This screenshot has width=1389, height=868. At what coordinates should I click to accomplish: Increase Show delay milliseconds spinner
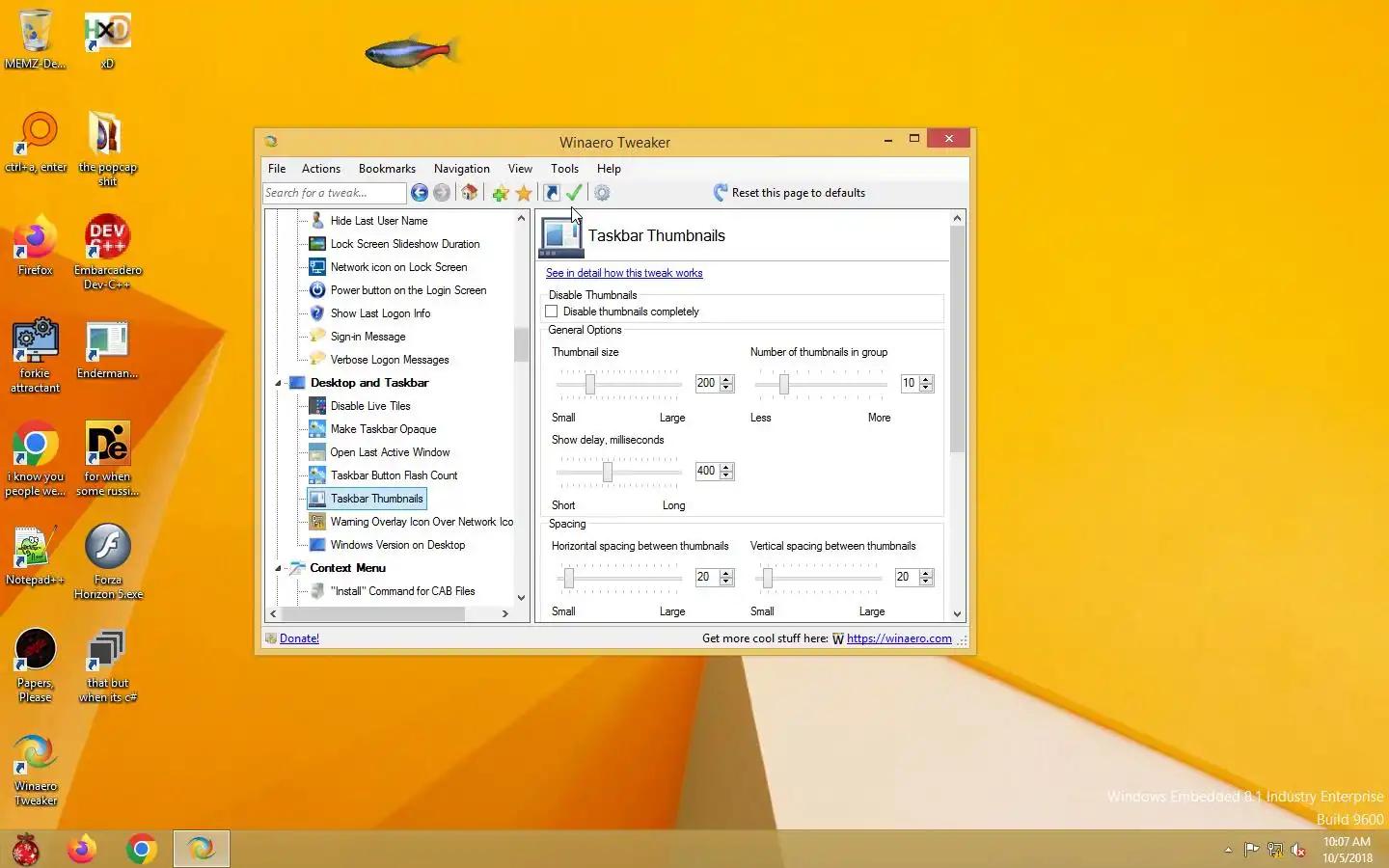(727, 467)
